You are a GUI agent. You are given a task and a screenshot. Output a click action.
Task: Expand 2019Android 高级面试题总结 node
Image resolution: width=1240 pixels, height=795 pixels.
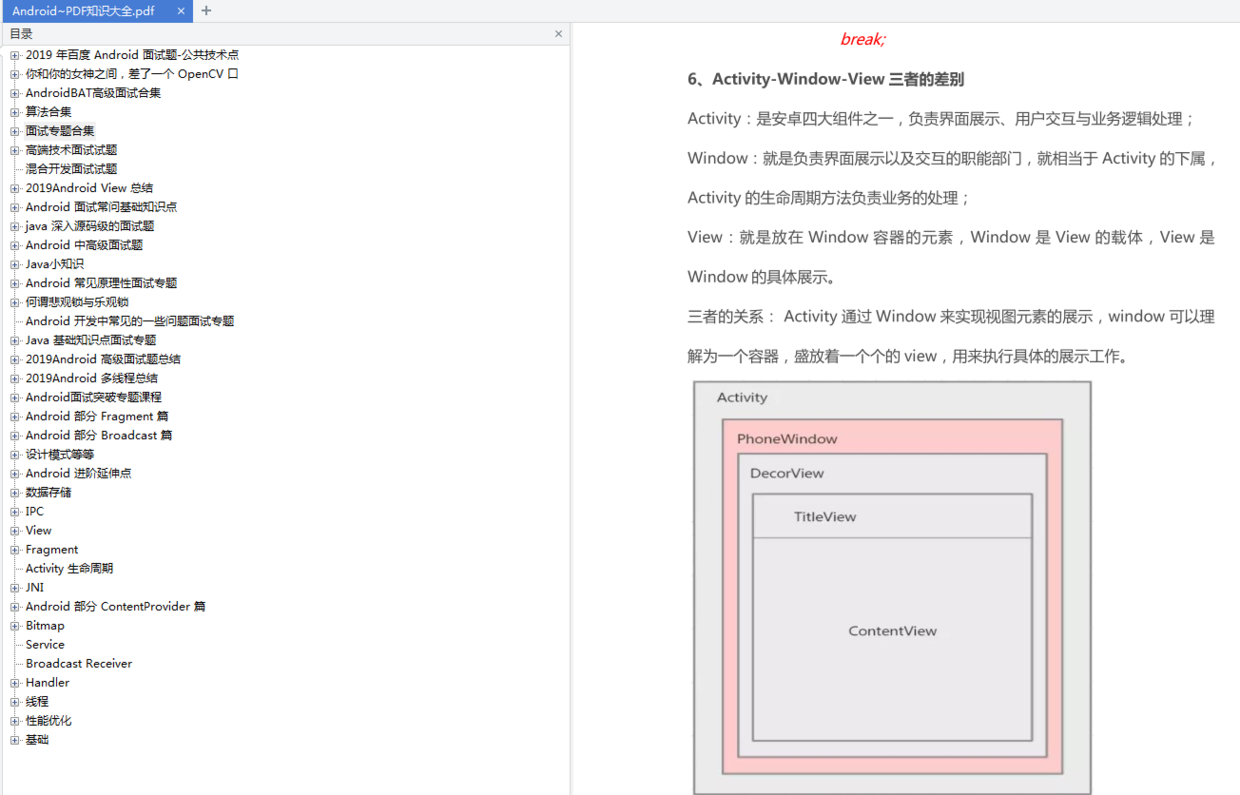[15, 359]
